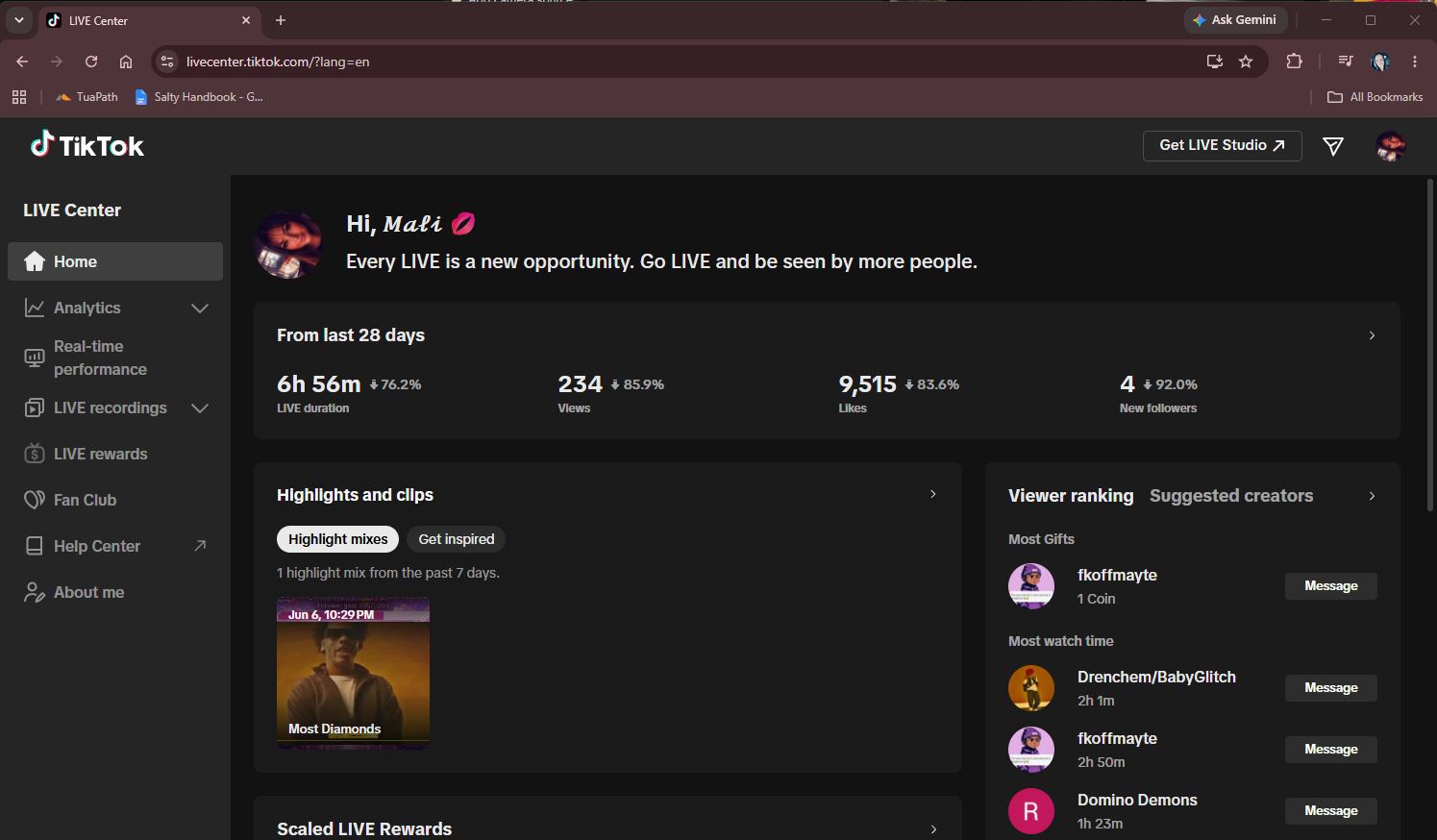1437x840 pixels.
Task: Open the tab search dropdown arrow
Action: coord(18,20)
